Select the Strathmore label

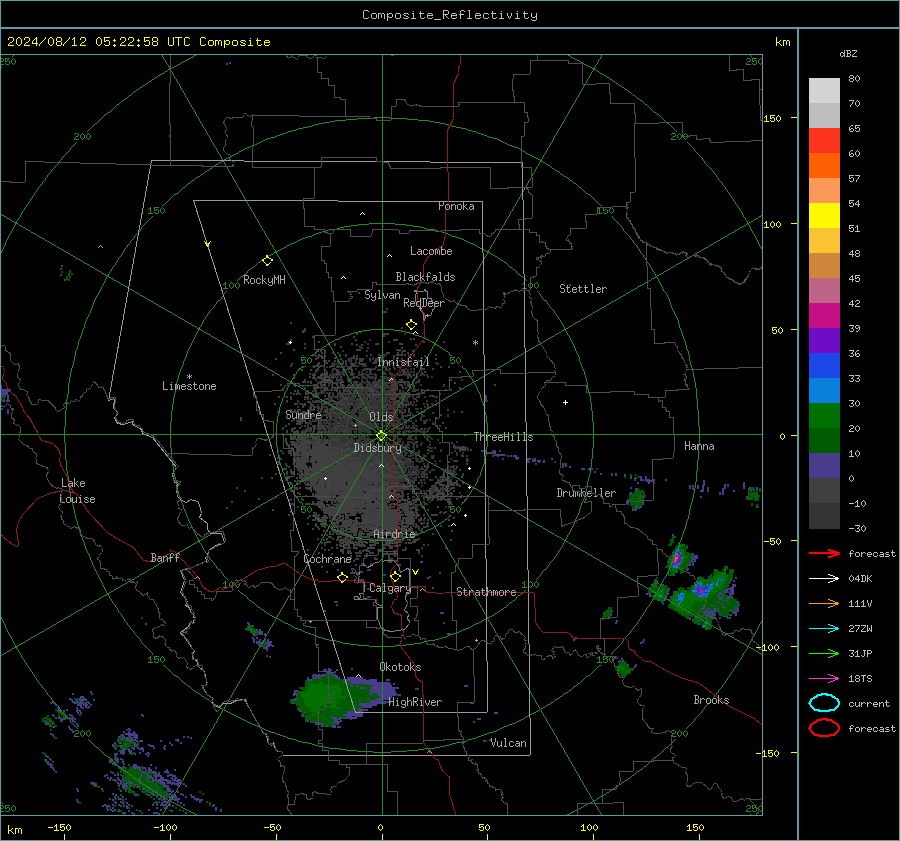tap(486, 592)
